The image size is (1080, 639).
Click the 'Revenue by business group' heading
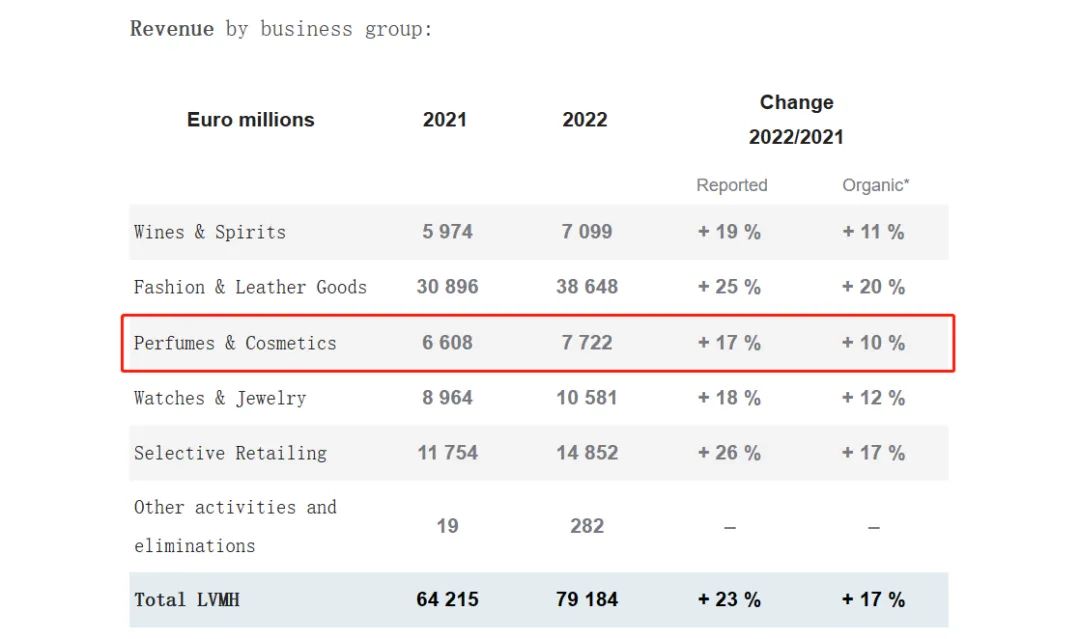(x=281, y=29)
